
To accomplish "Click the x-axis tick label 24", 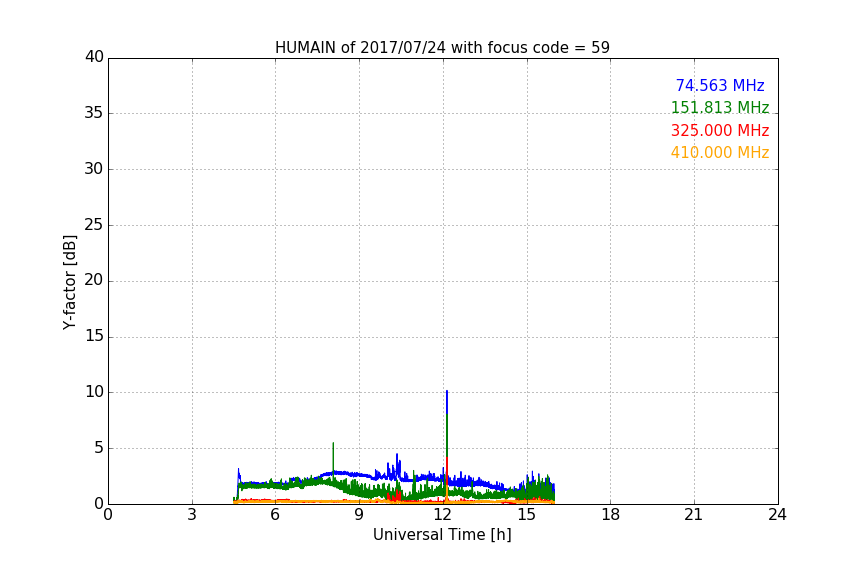I will pyautogui.click(x=777, y=515).
